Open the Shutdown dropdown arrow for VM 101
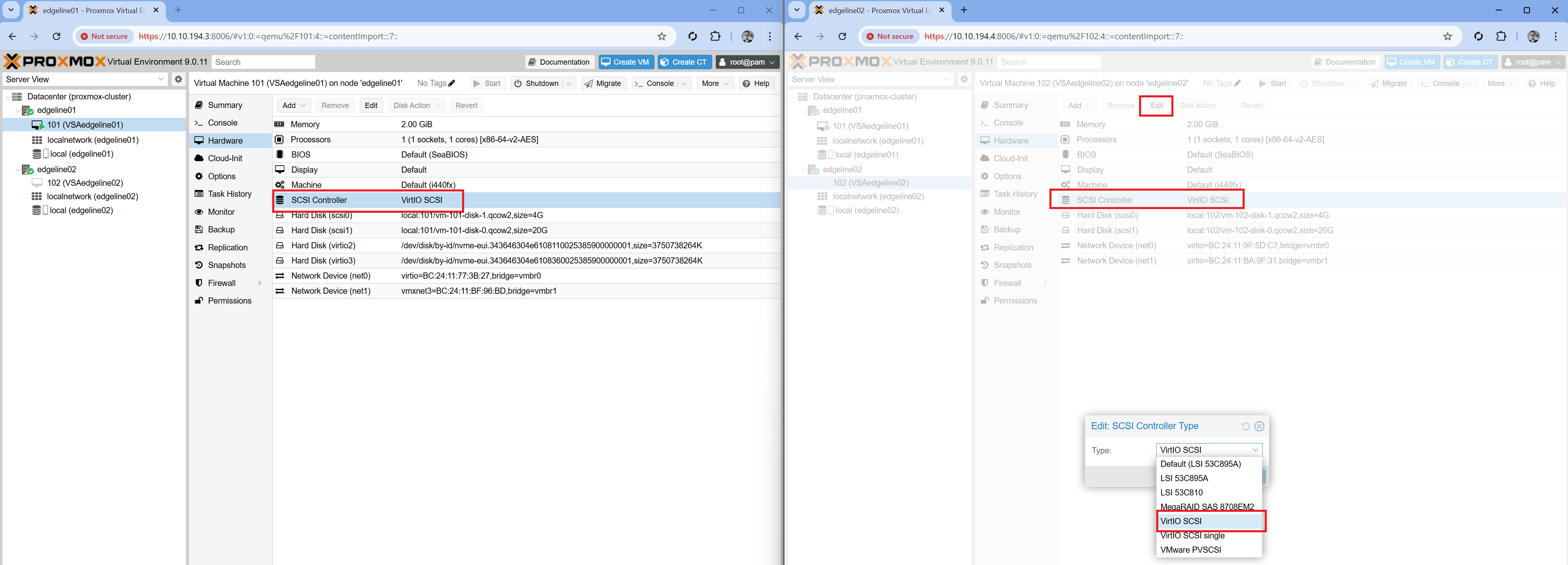Image resolution: width=1568 pixels, height=565 pixels. 569,83
